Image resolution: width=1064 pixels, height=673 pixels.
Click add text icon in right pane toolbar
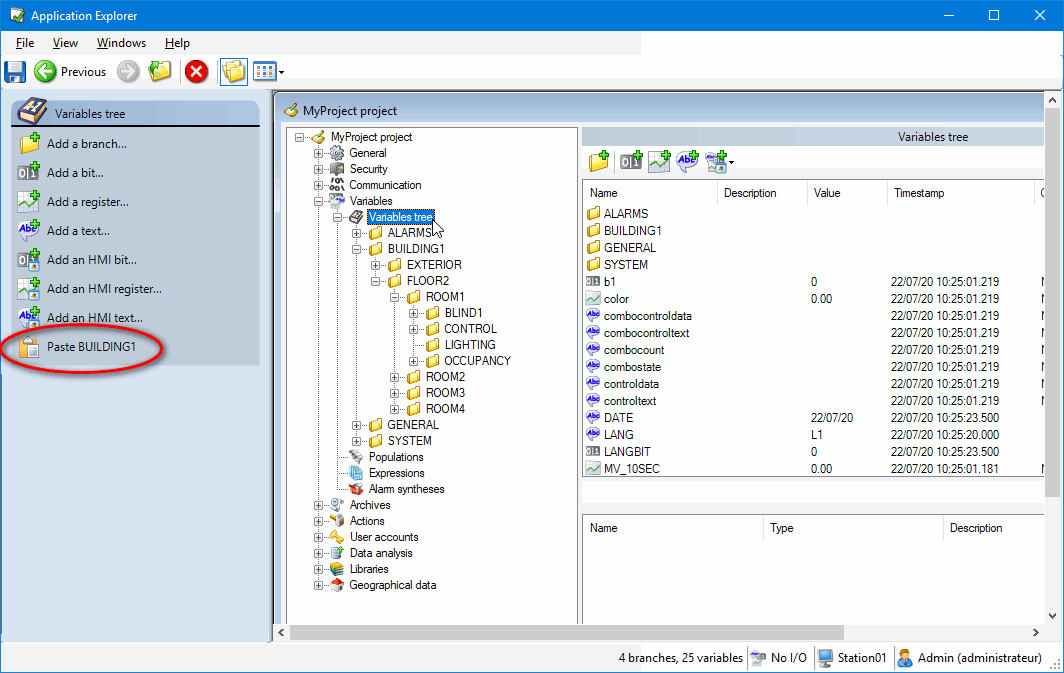(x=687, y=161)
